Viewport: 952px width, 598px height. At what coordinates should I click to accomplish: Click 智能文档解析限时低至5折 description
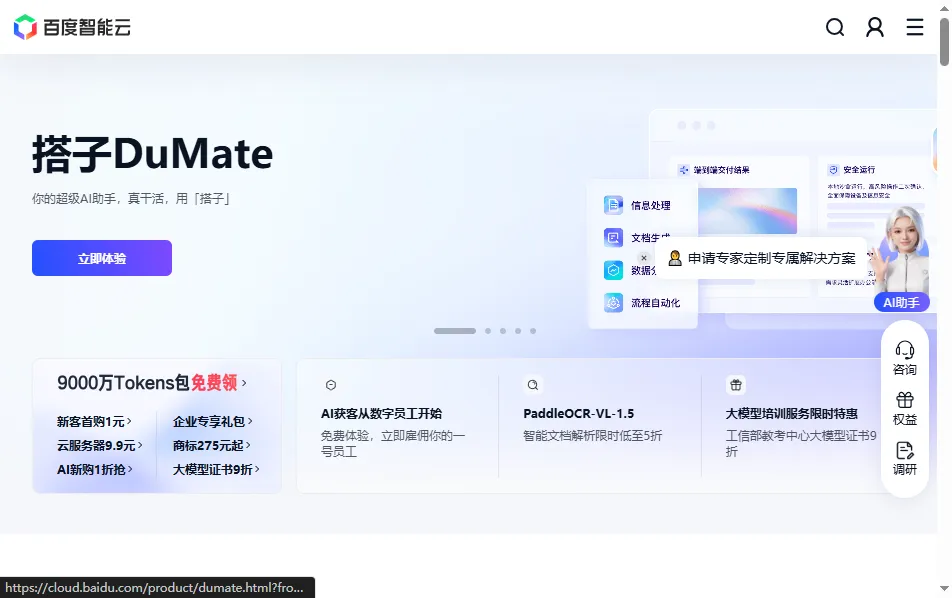(593, 435)
